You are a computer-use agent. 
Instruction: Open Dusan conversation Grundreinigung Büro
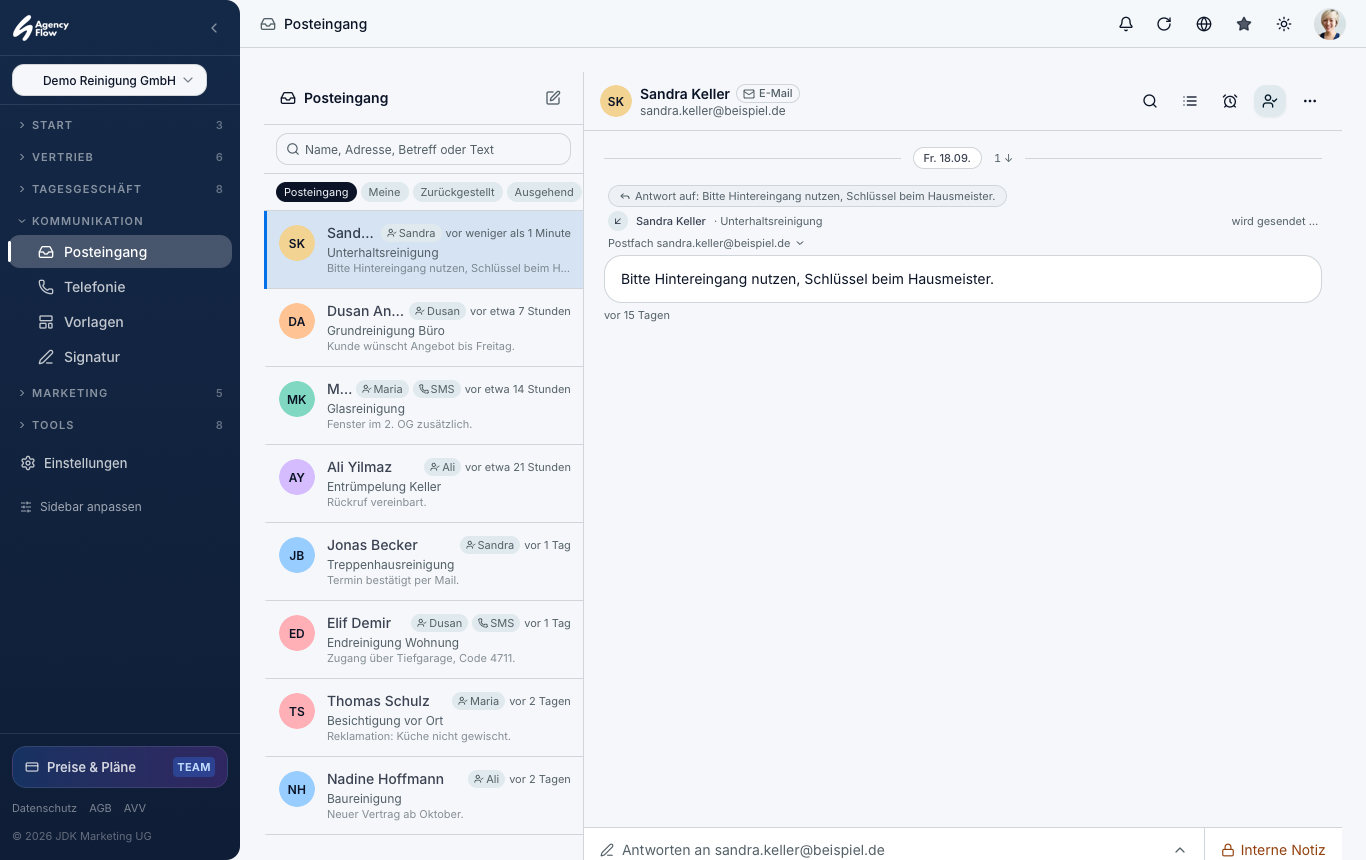pyautogui.click(x=424, y=329)
